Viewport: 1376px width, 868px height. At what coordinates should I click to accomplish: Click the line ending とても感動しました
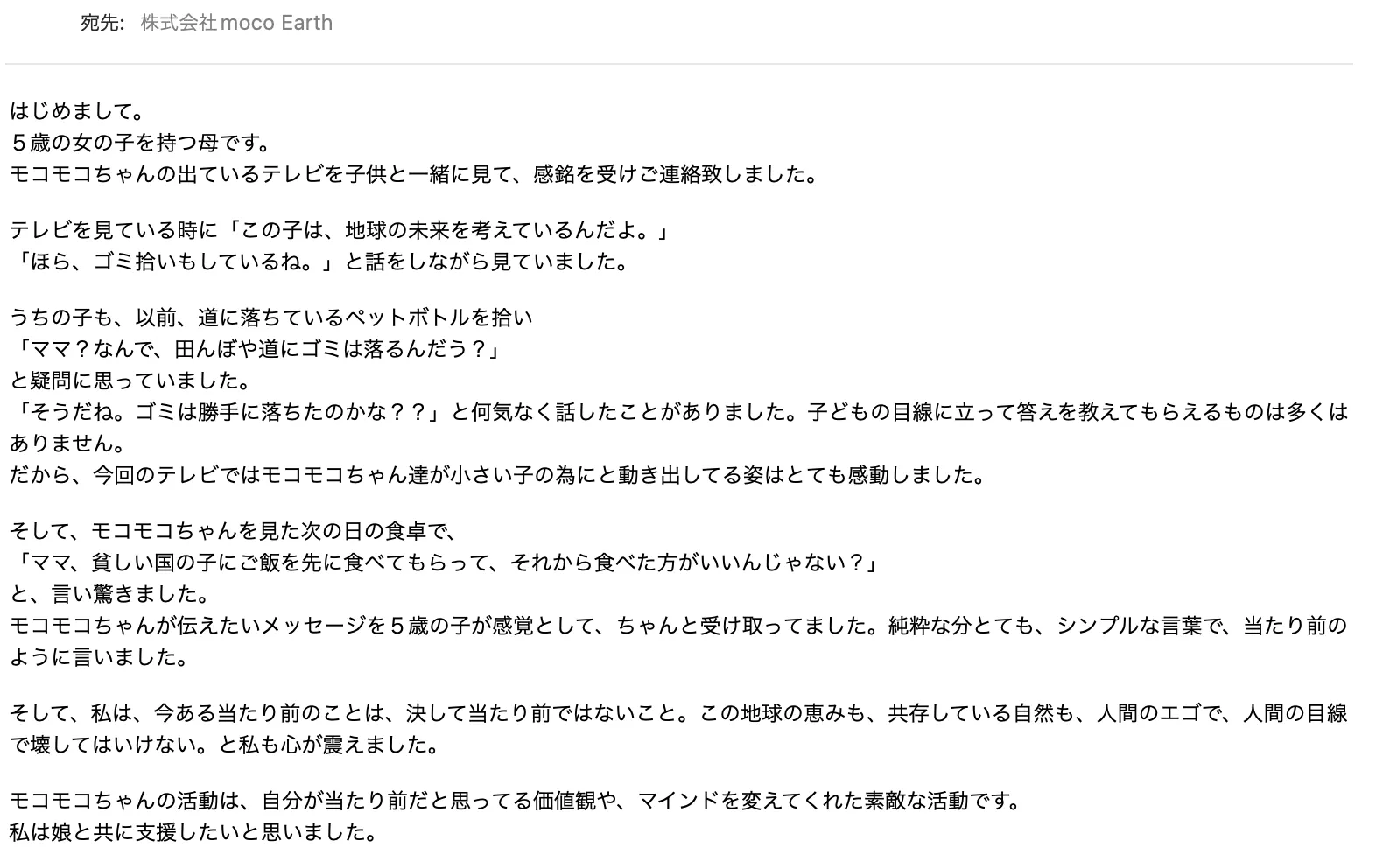coord(497,475)
